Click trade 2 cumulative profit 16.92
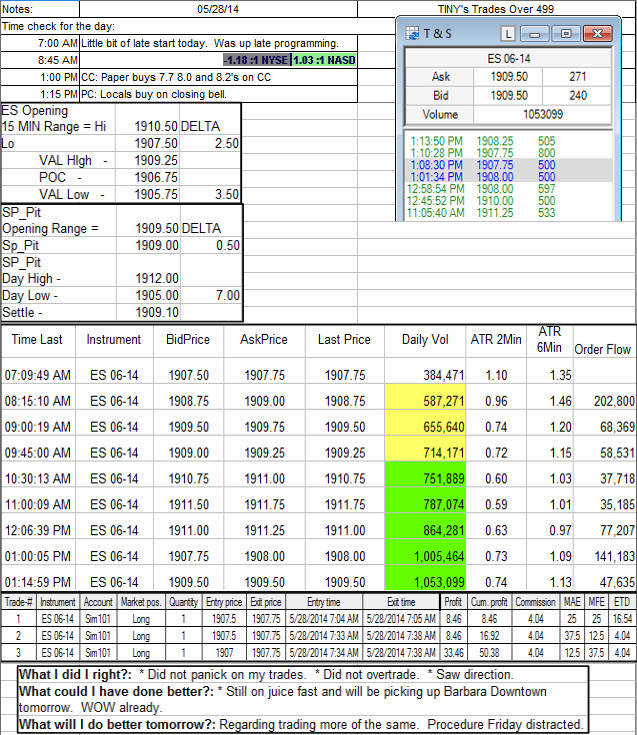637x735 pixels. point(489,636)
